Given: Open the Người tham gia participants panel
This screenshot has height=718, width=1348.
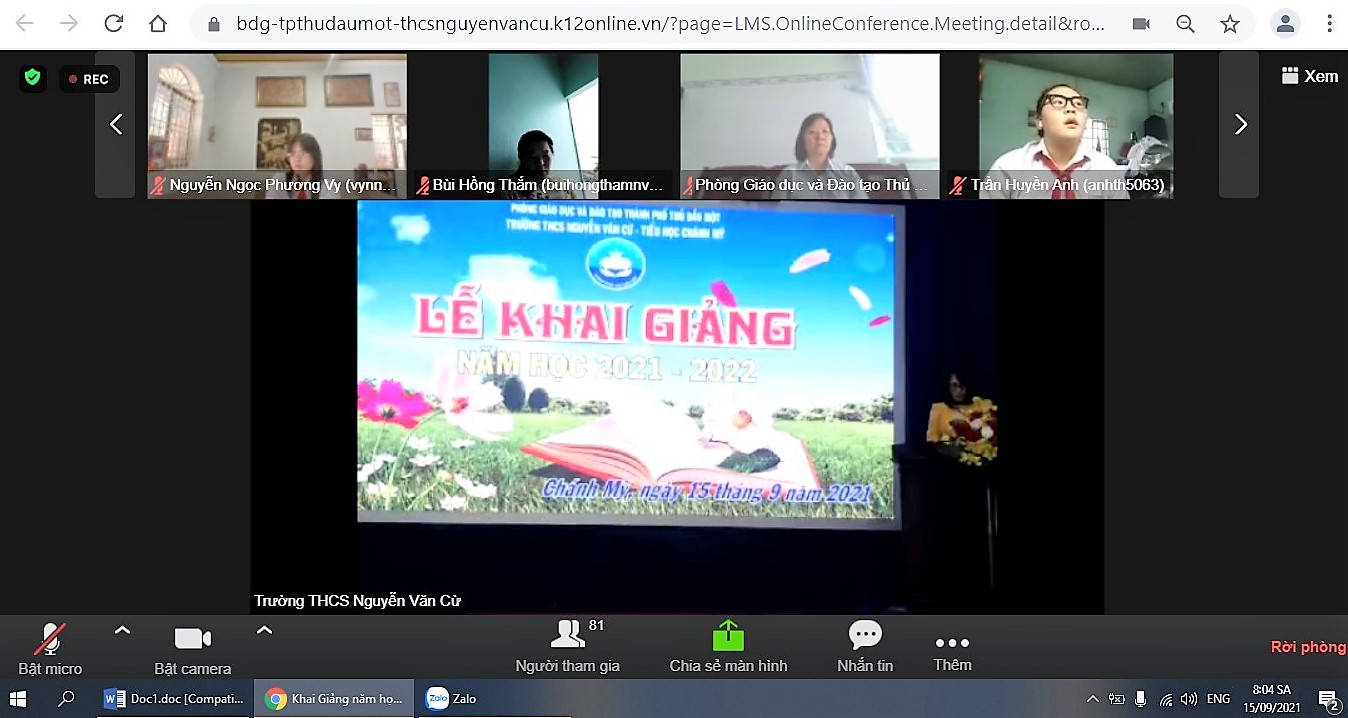Looking at the screenshot, I should point(567,644).
